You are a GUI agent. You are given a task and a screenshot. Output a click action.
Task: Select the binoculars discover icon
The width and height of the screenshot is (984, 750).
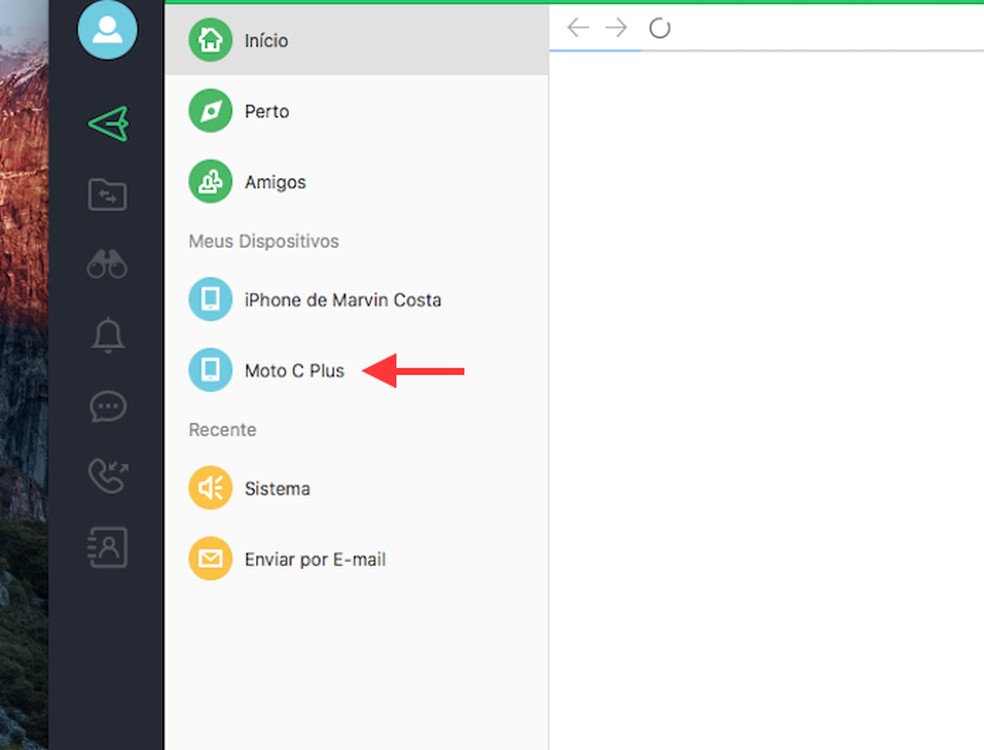[x=107, y=265]
